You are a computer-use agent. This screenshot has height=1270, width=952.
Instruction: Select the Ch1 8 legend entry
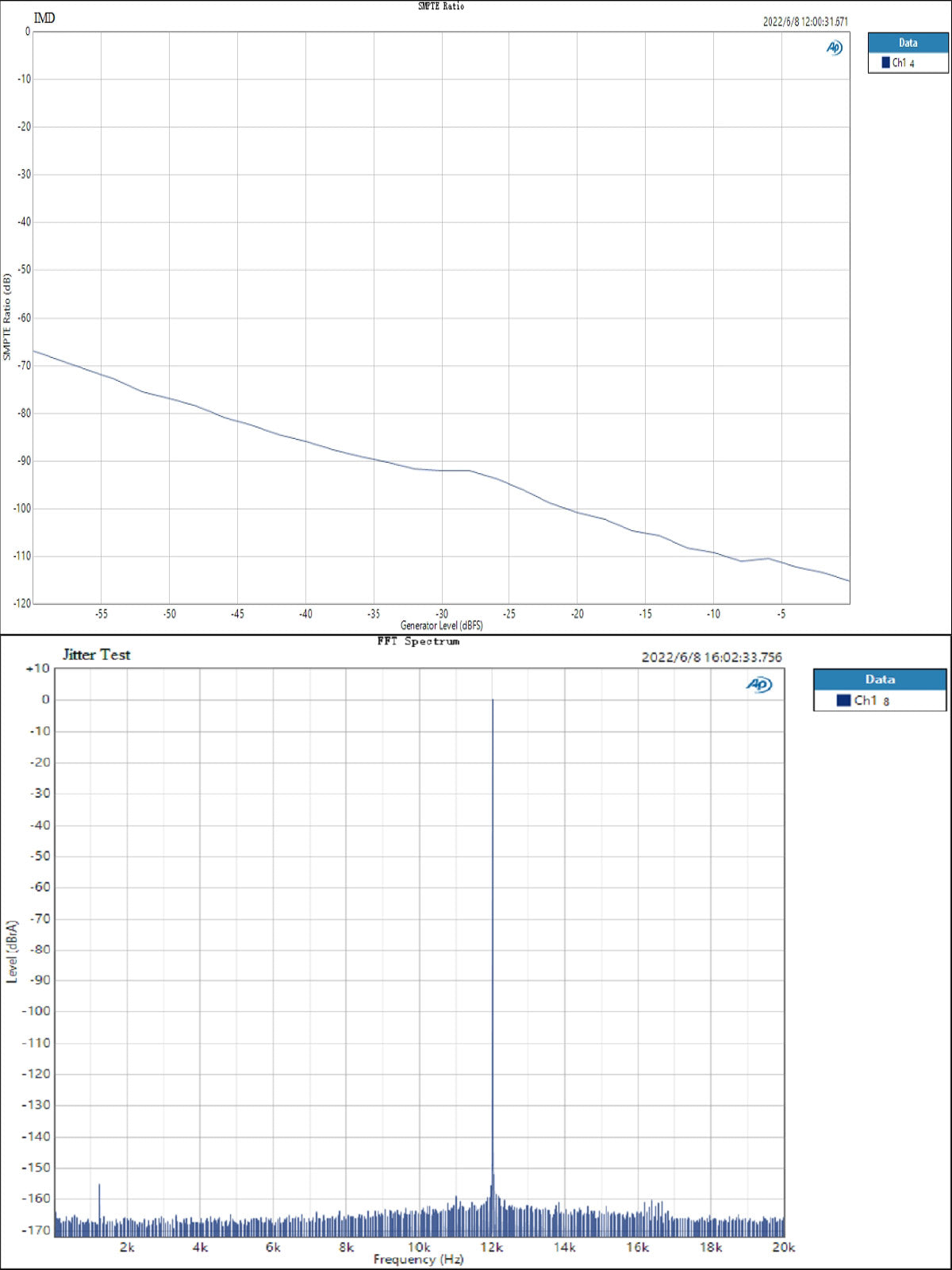(x=871, y=700)
